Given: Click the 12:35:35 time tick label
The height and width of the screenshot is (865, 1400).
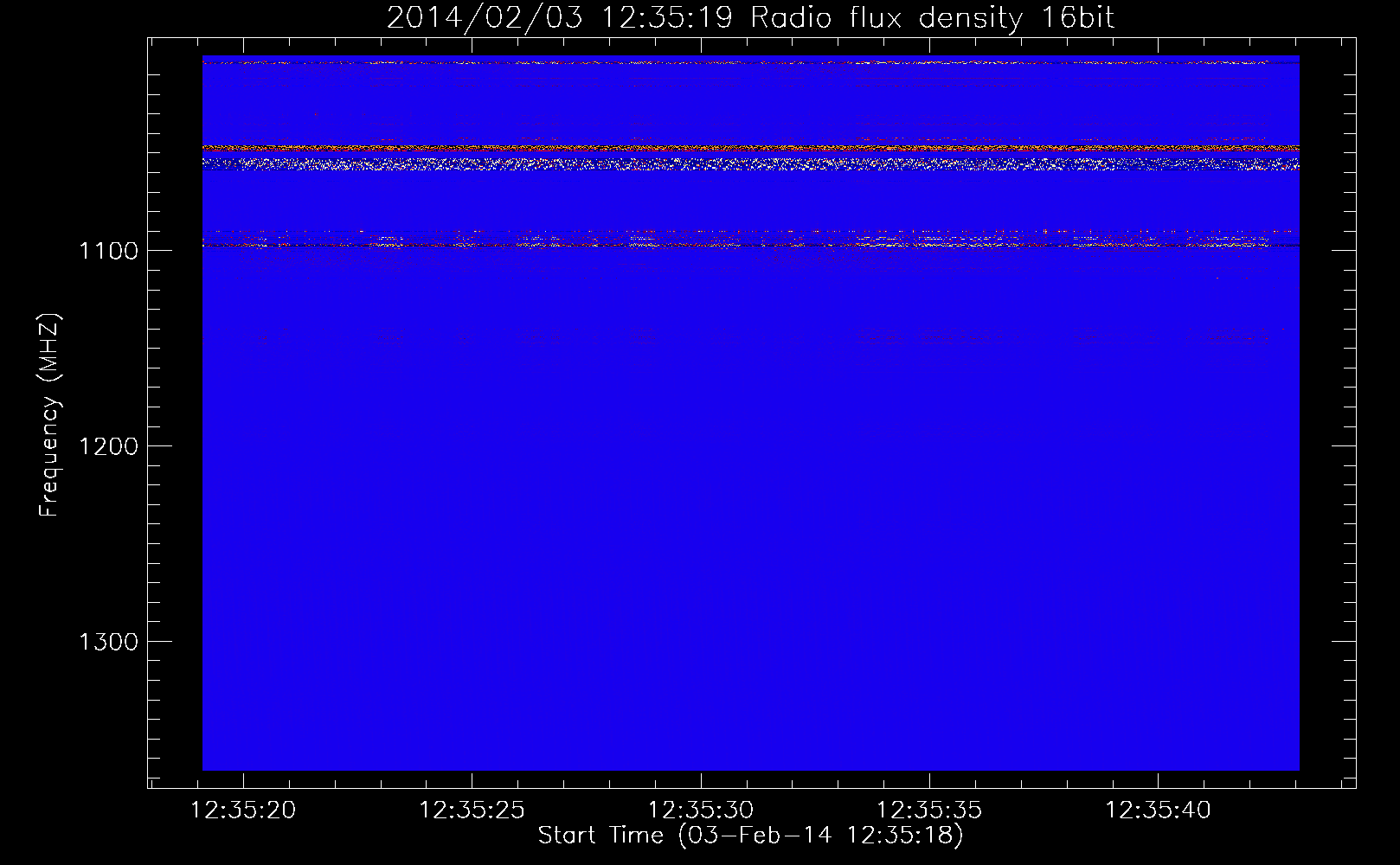Looking at the screenshot, I should tap(929, 810).
